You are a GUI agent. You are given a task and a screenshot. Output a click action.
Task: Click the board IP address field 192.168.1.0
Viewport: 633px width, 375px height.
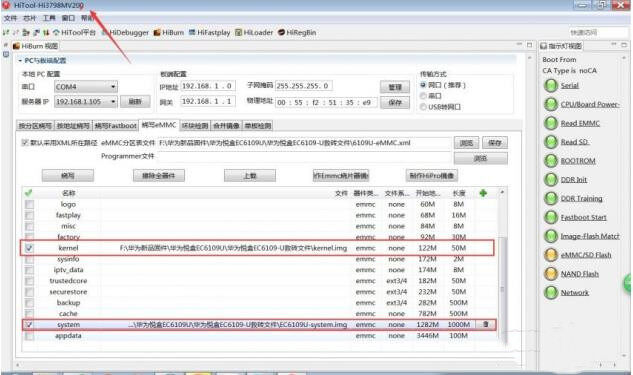tap(208, 86)
